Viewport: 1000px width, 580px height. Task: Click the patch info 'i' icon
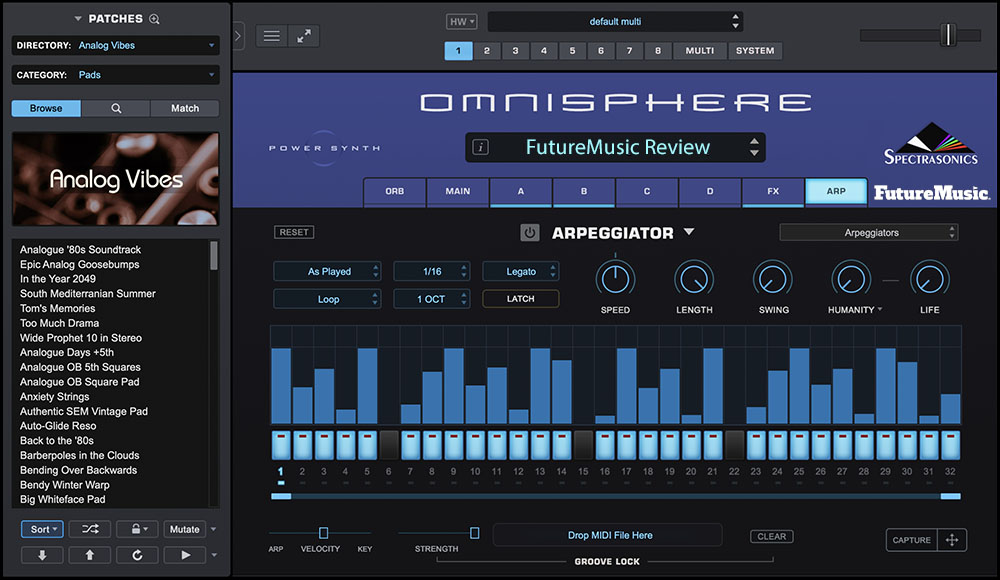pyautogui.click(x=480, y=147)
